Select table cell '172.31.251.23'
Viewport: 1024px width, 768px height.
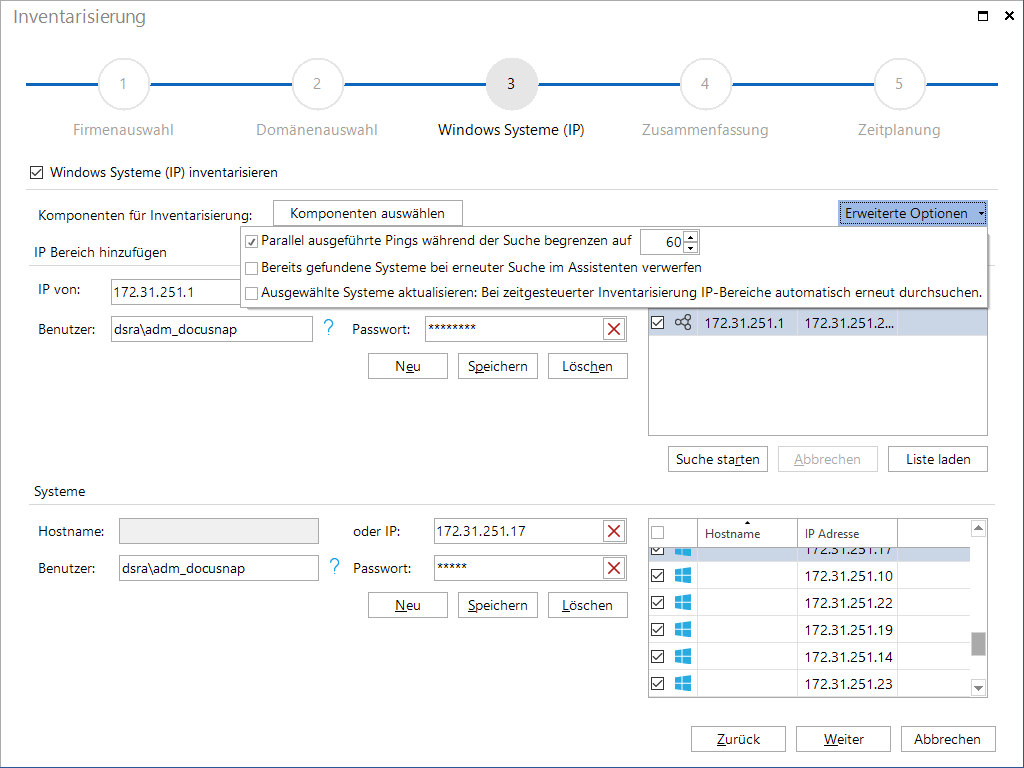pyautogui.click(x=847, y=683)
